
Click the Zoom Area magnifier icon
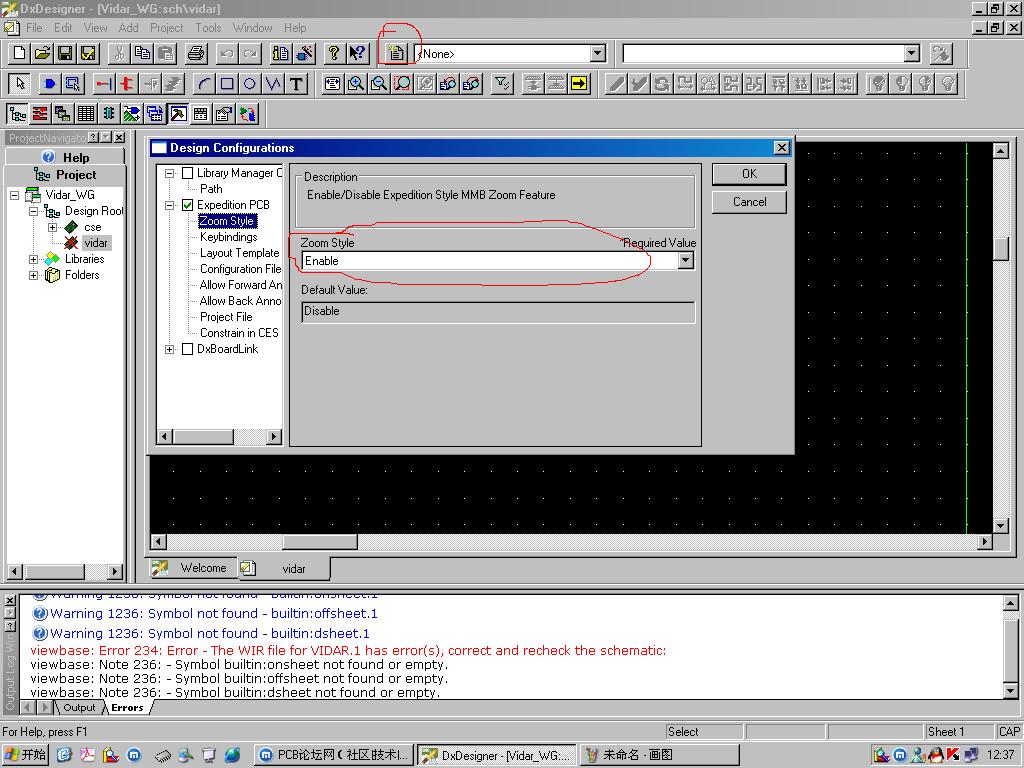(x=402, y=84)
